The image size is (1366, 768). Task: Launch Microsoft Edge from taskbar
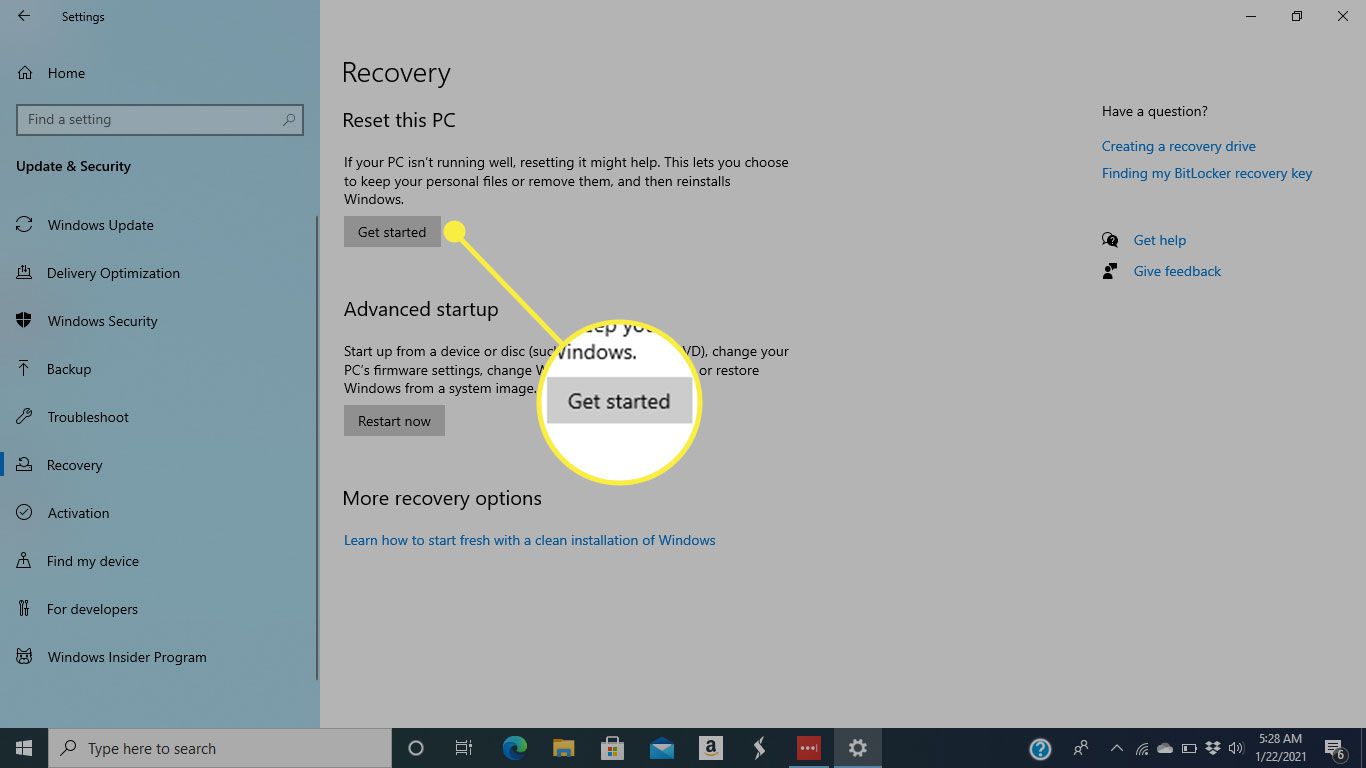(515, 748)
